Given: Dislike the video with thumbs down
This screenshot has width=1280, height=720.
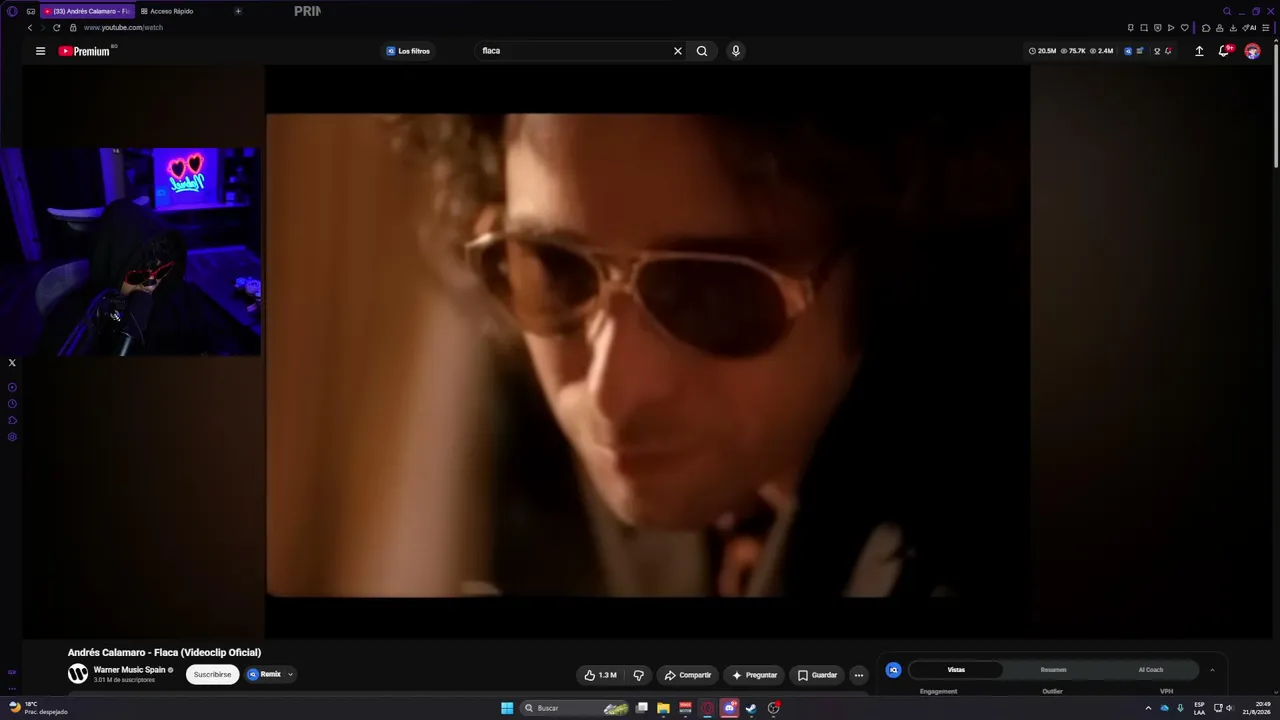Looking at the screenshot, I should point(638,675).
